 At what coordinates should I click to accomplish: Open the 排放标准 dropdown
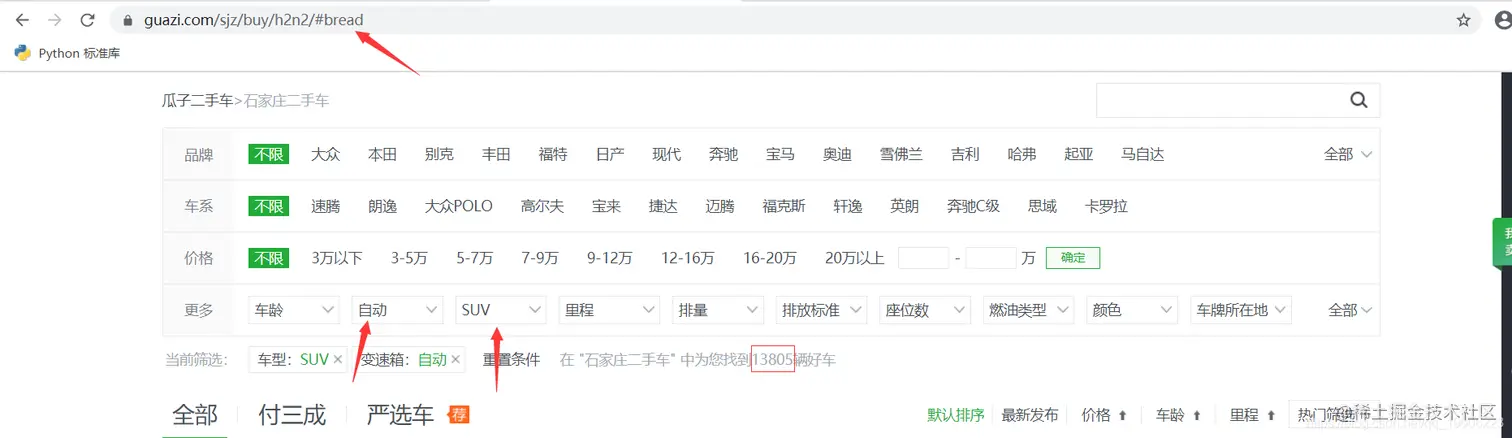(x=822, y=310)
